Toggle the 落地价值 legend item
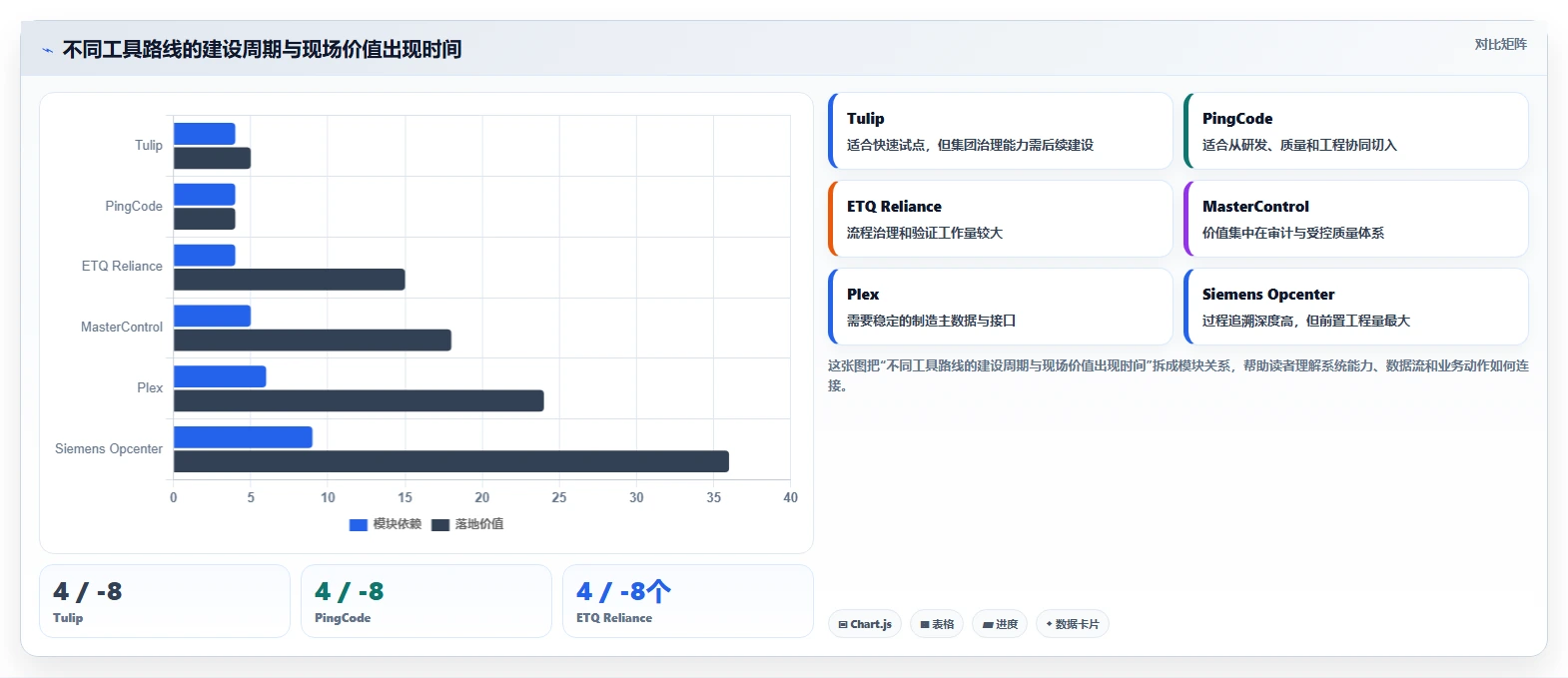The width and height of the screenshot is (1568, 678). [467, 524]
